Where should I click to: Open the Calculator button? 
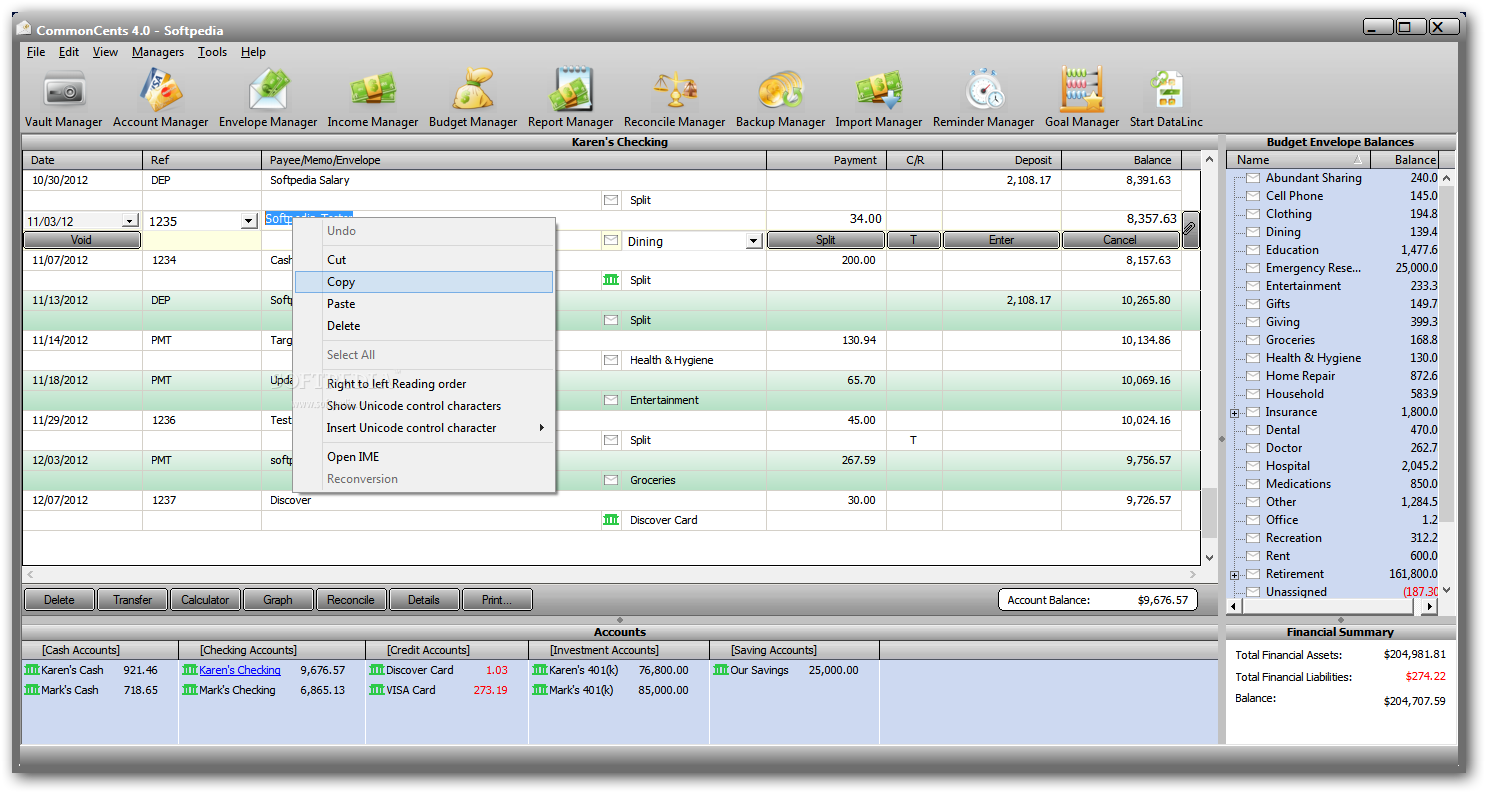click(x=205, y=600)
